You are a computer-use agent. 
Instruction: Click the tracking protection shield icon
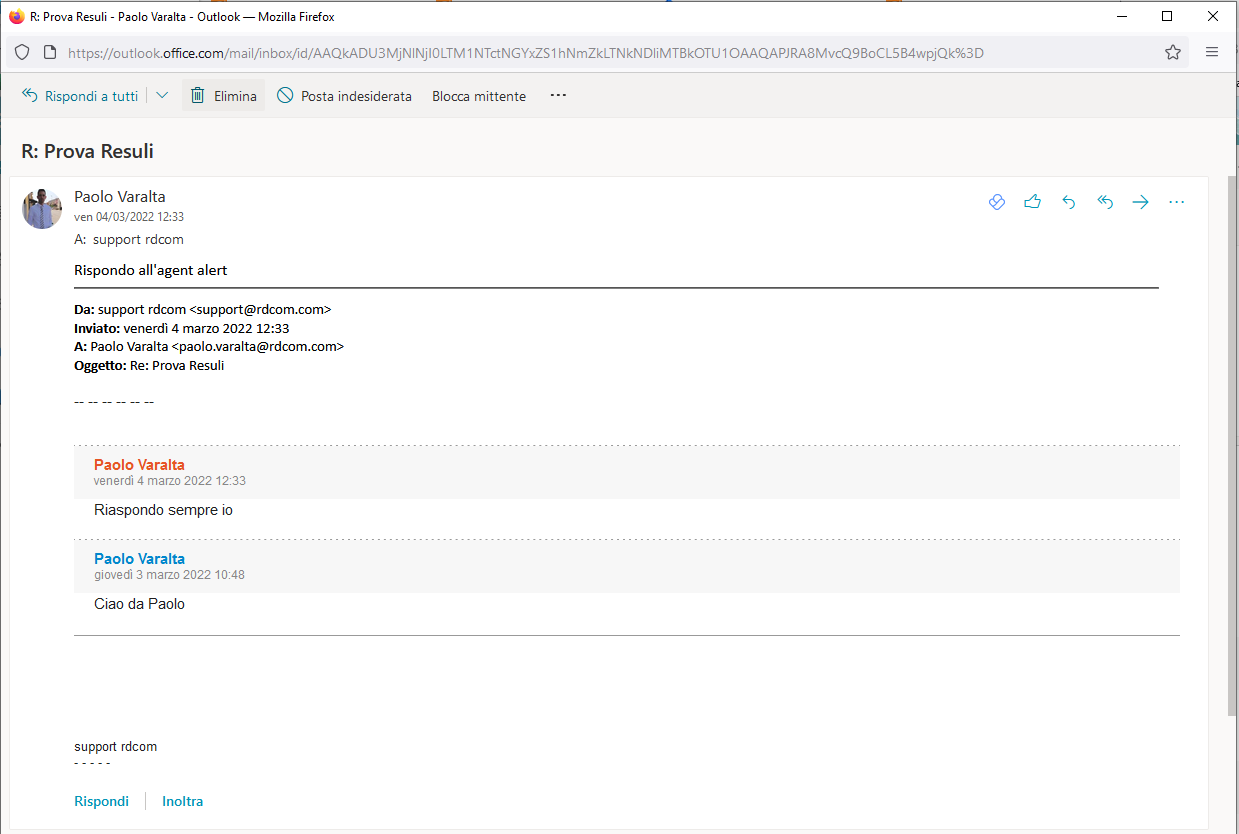(x=22, y=53)
